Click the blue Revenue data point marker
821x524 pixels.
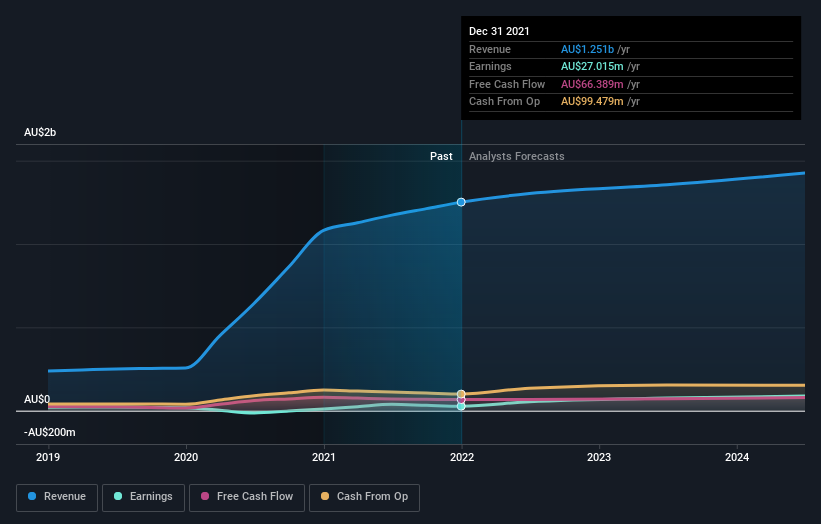[461, 202]
